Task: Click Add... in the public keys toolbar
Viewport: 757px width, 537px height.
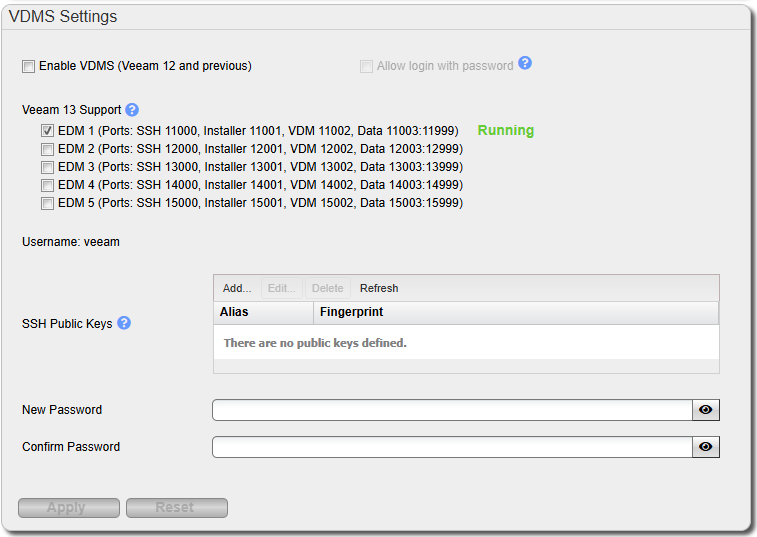Action: [x=237, y=288]
